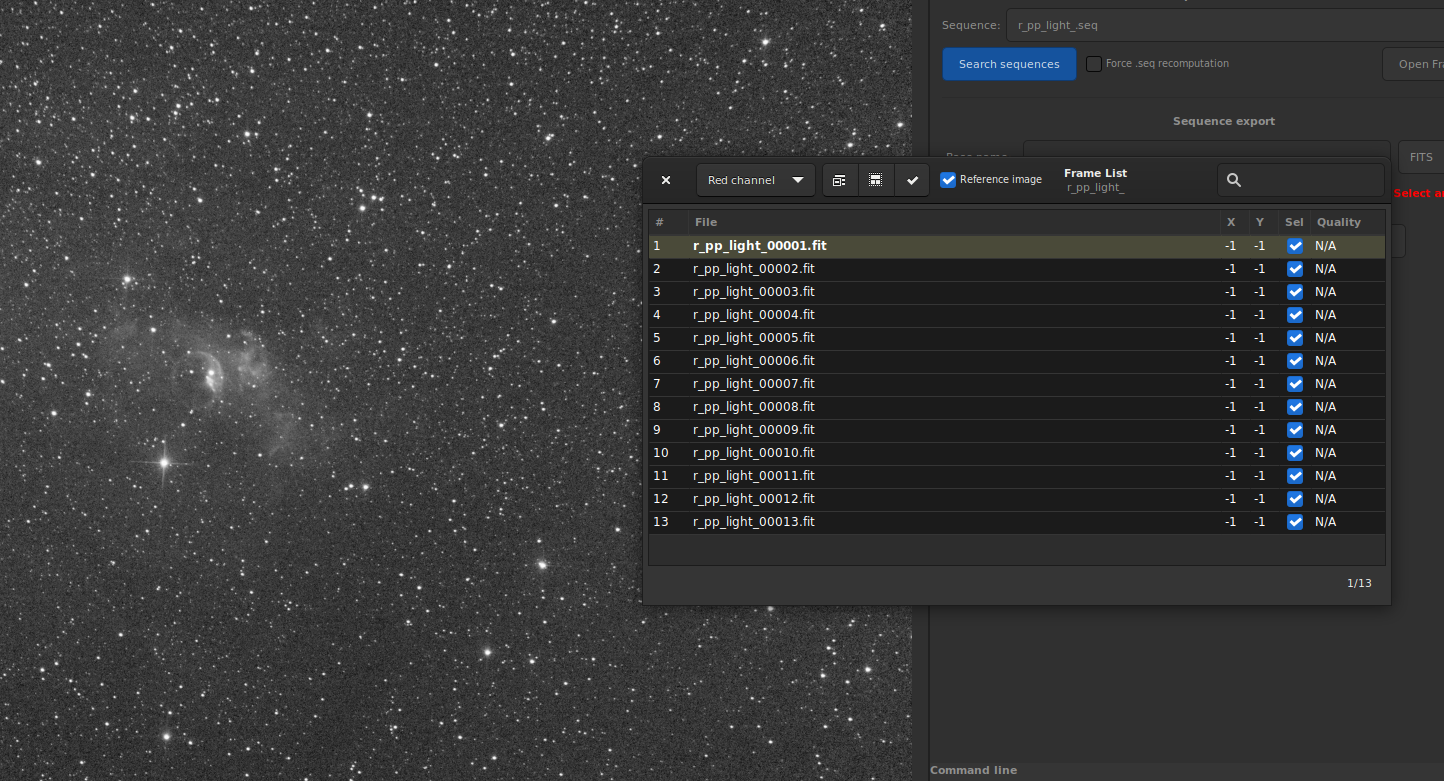The height and width of the screenshot is (781, 1444).
Task: Enable Force .seq recomputation checkbox
Action: (x=1095, y=63)
